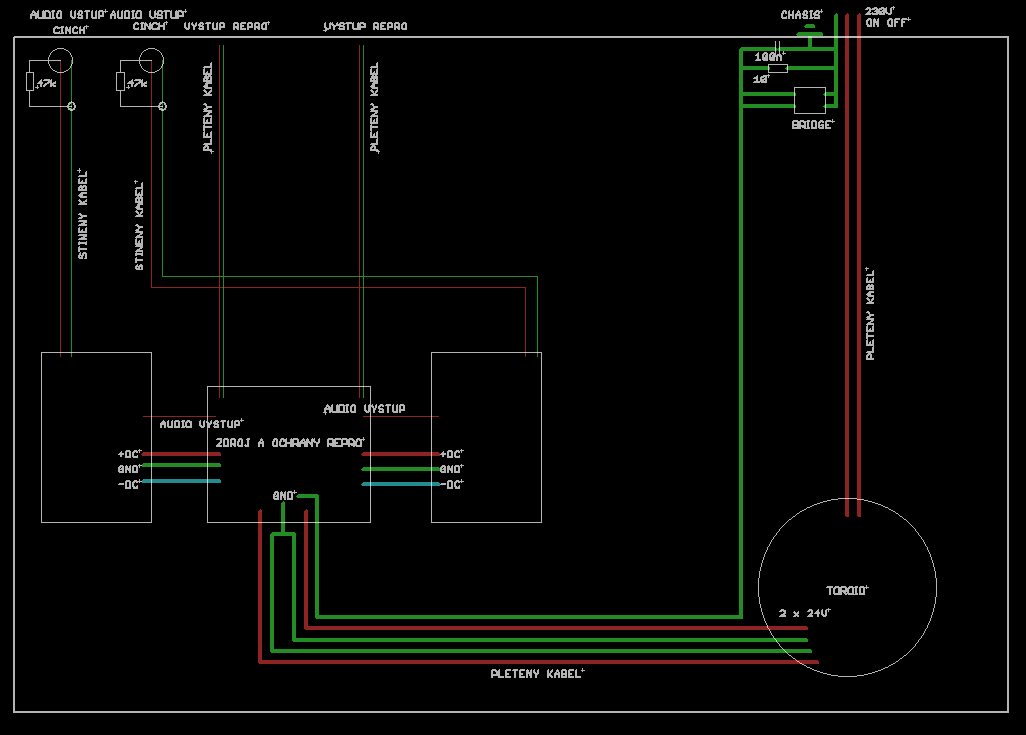Select the 230V ON OFF label
This screenshot has height=735, width=1026.
[887, 17]
